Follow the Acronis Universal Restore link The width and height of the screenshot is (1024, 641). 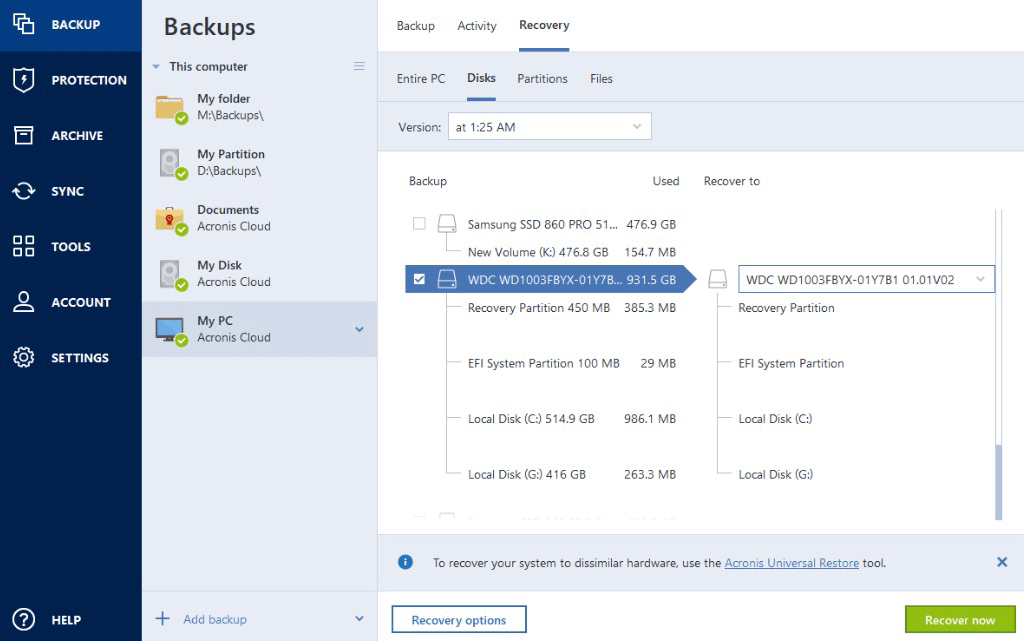(791, 562)
